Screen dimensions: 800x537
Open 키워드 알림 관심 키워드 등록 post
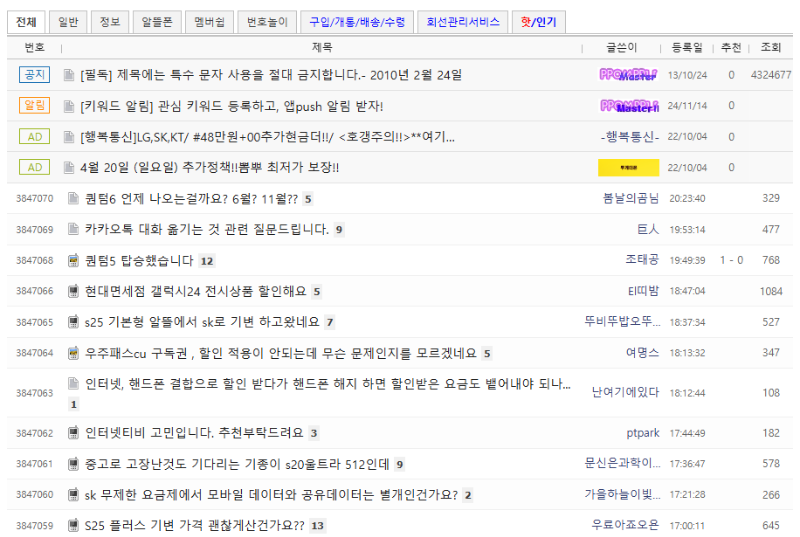pos(232,106)
